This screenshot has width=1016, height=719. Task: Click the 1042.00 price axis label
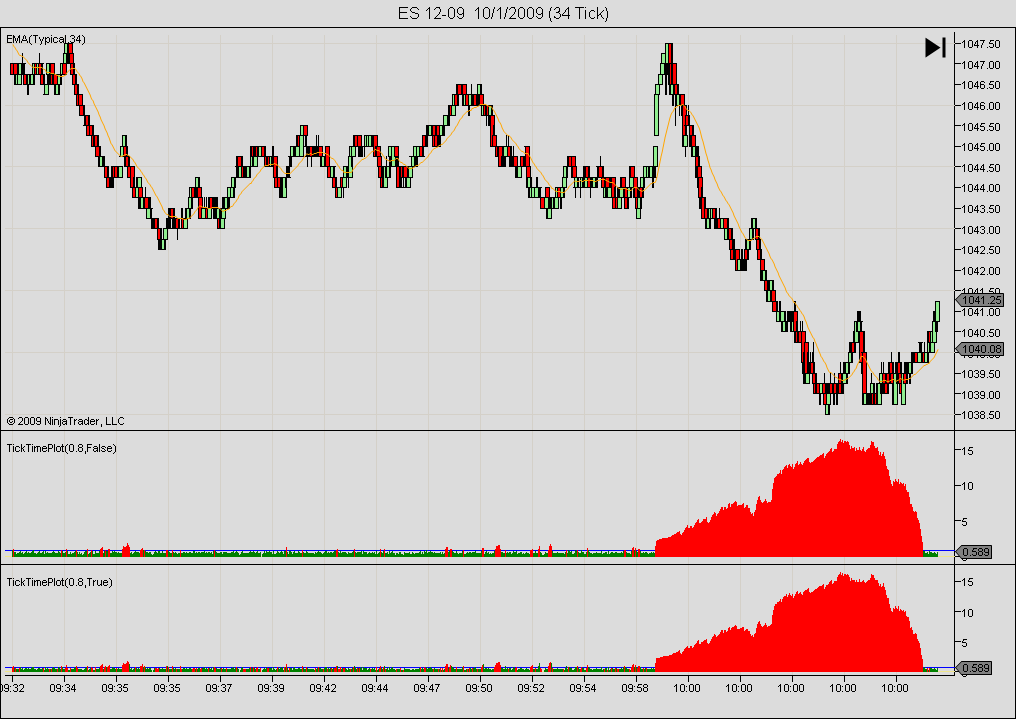(980, 271)
